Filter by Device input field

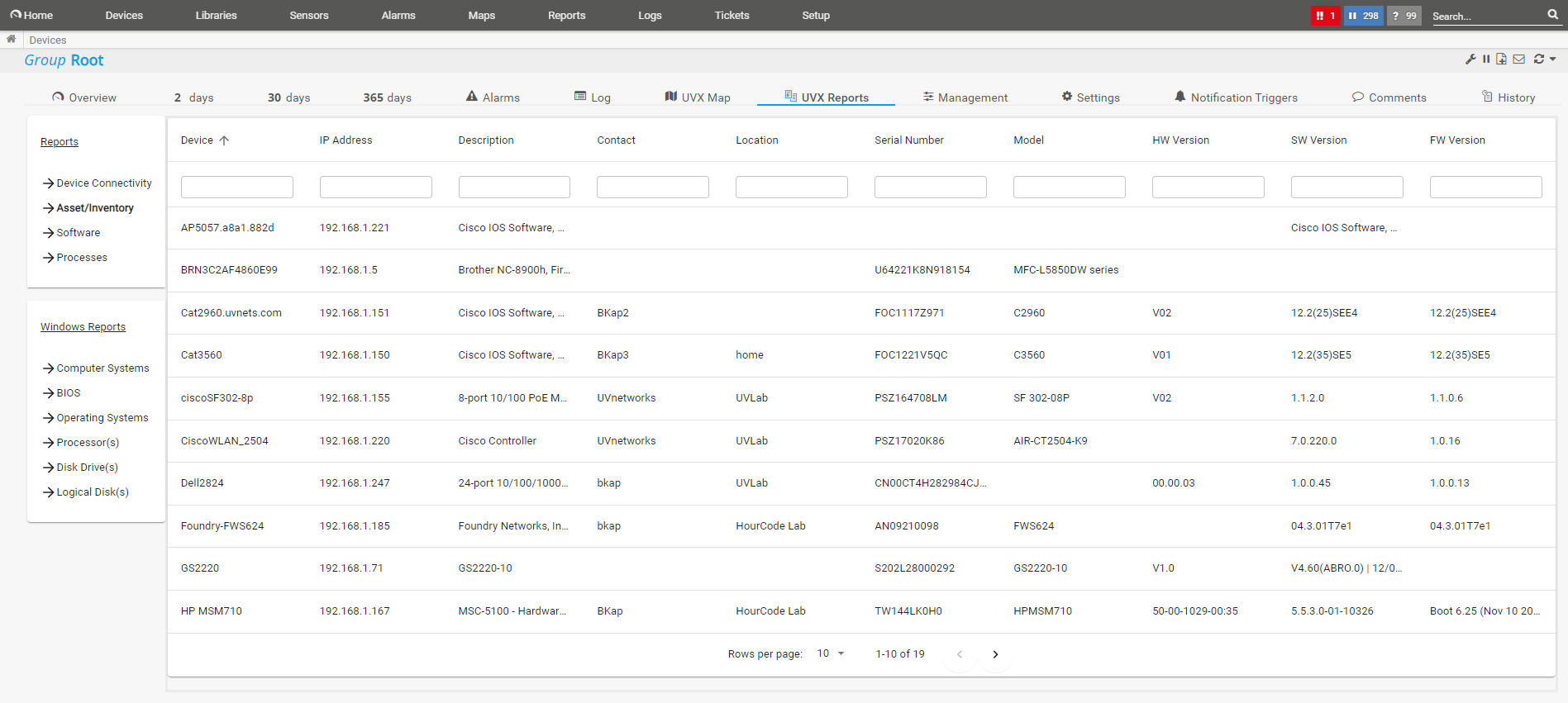coord(237,187)
